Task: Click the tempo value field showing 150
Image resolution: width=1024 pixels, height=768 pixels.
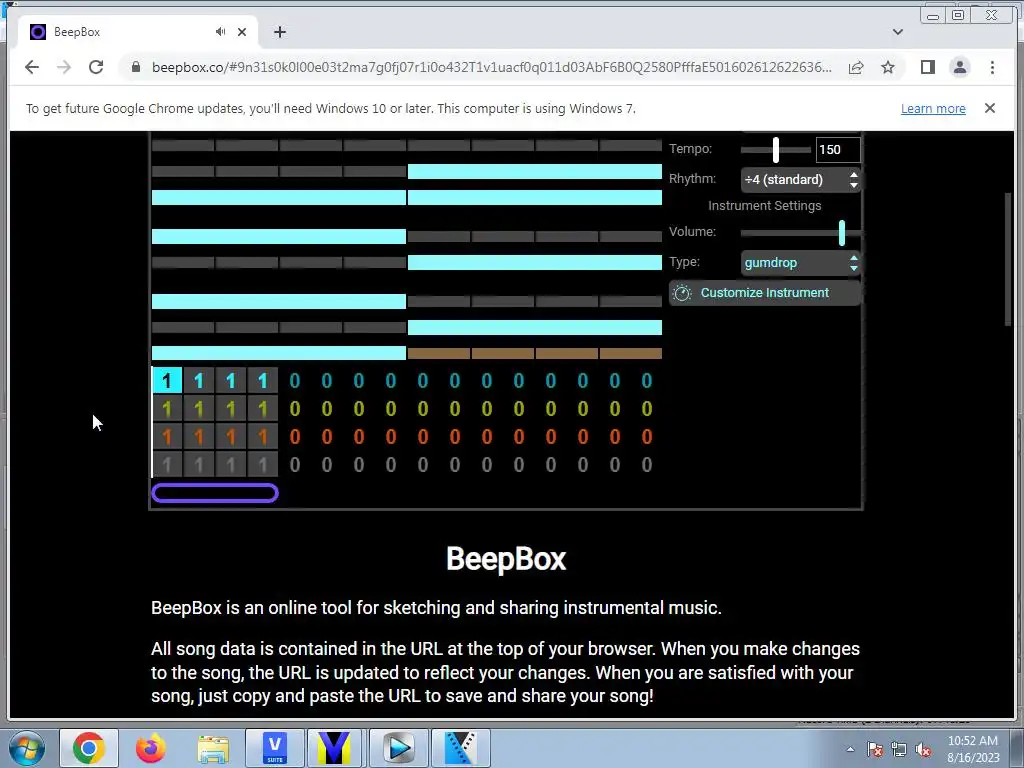Action: pyautogui.click(x=838, y=150)
